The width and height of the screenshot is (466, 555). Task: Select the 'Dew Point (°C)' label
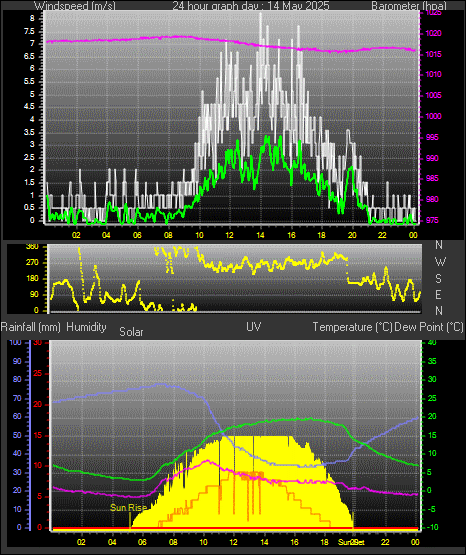coord(429,327)
